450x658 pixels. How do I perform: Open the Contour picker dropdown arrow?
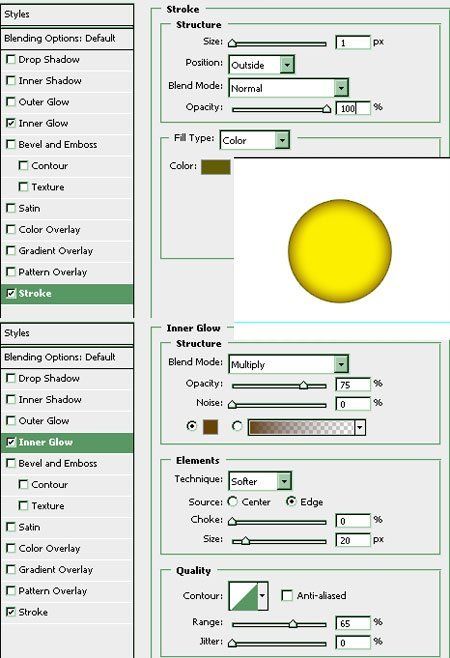coord(262,595)
